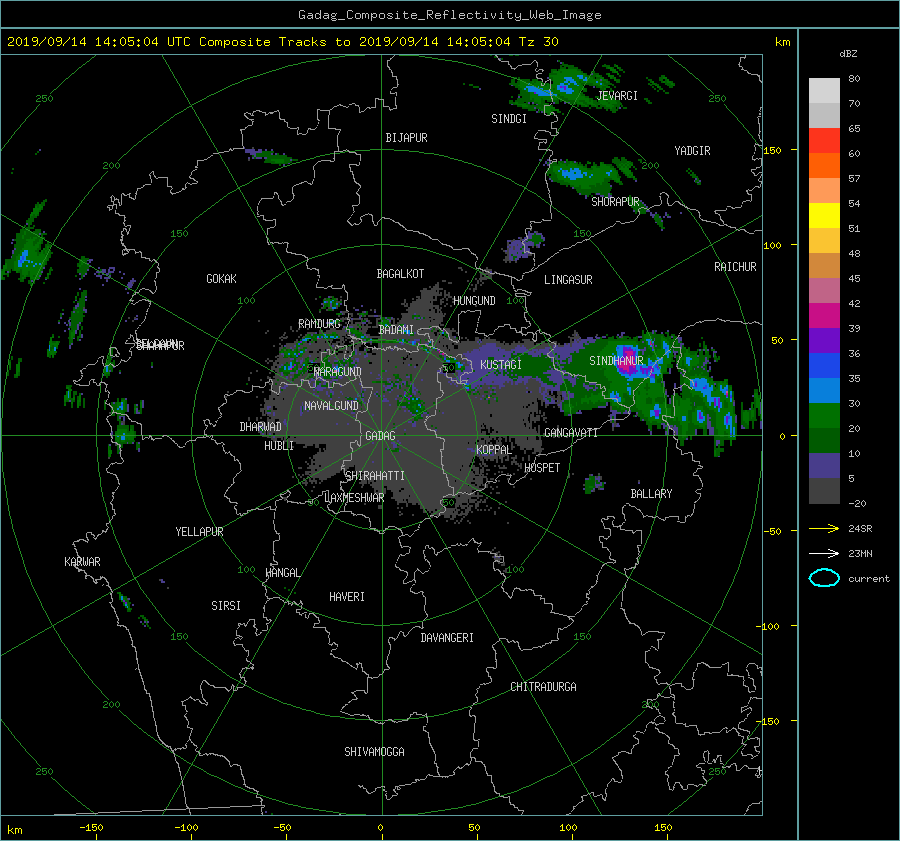Click the LAXMESHWAR label
Viewport: 900px width, 841px height.
click(354, 498)
